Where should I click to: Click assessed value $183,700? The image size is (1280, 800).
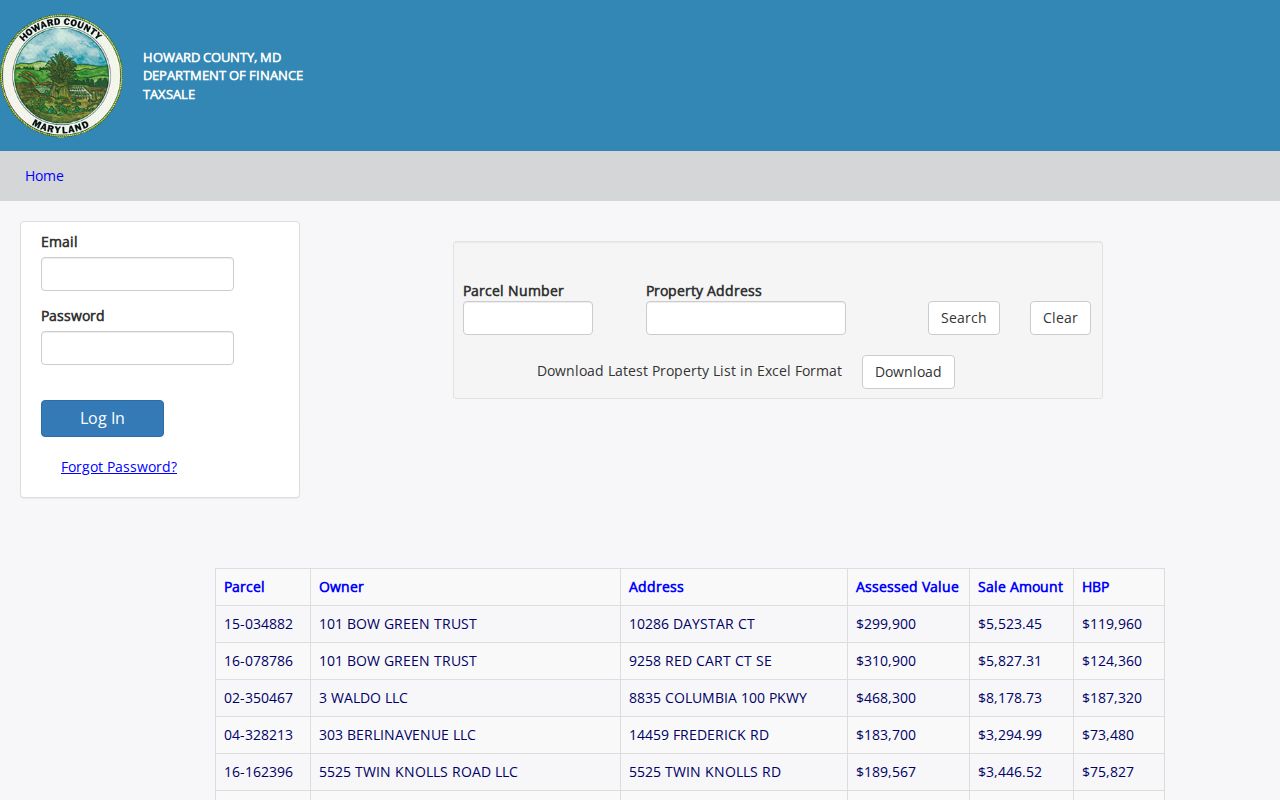click(886, 735)
